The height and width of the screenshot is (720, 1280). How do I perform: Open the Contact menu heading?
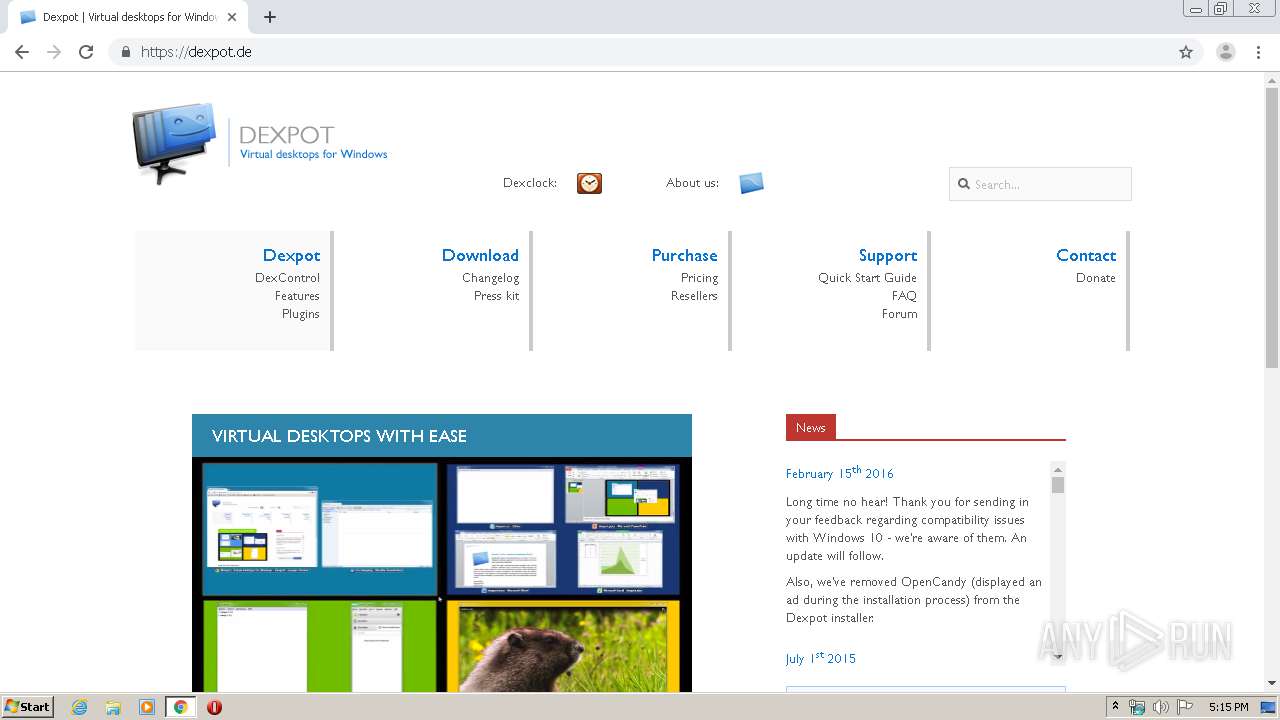point(1086,255)
